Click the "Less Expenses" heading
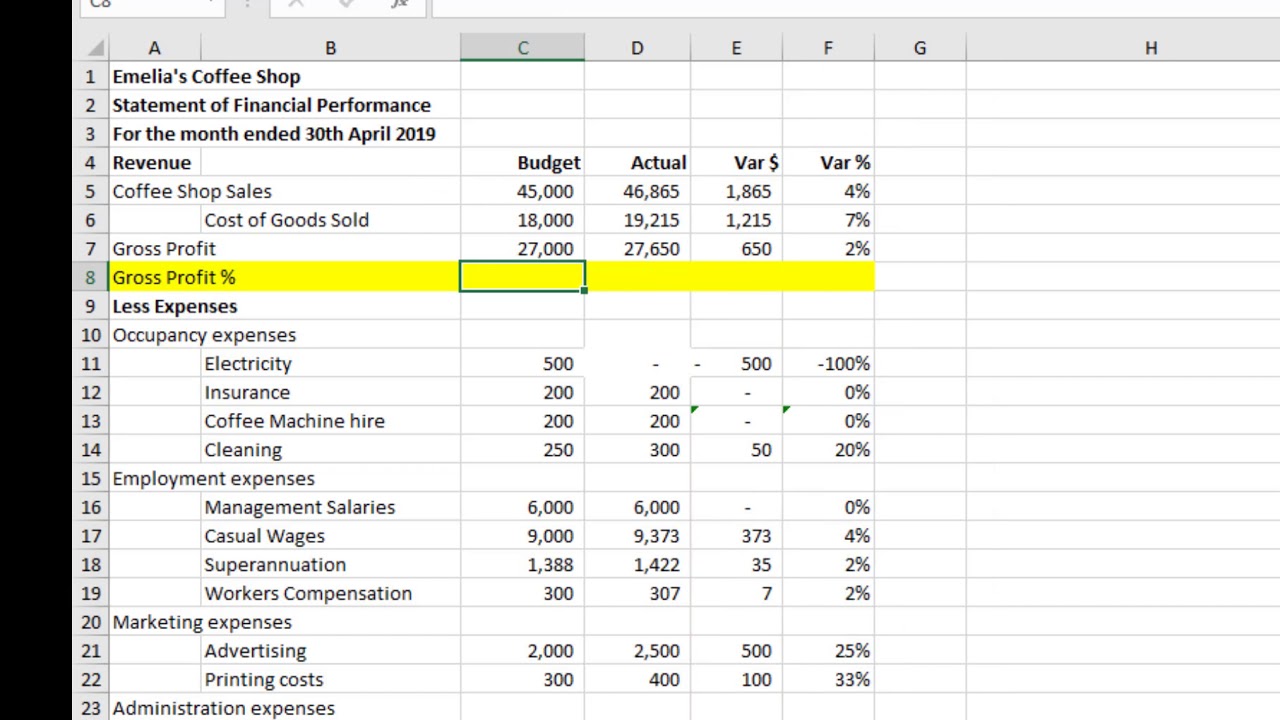 (175, 306)
